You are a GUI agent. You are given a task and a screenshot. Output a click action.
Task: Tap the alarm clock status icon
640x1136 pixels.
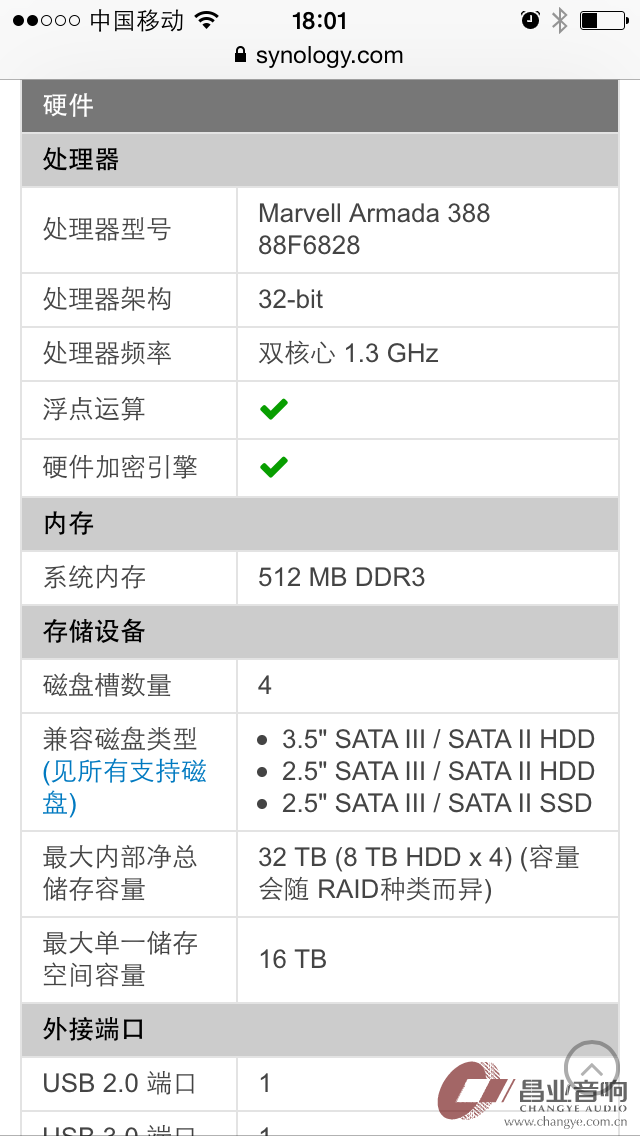(531, 20)
